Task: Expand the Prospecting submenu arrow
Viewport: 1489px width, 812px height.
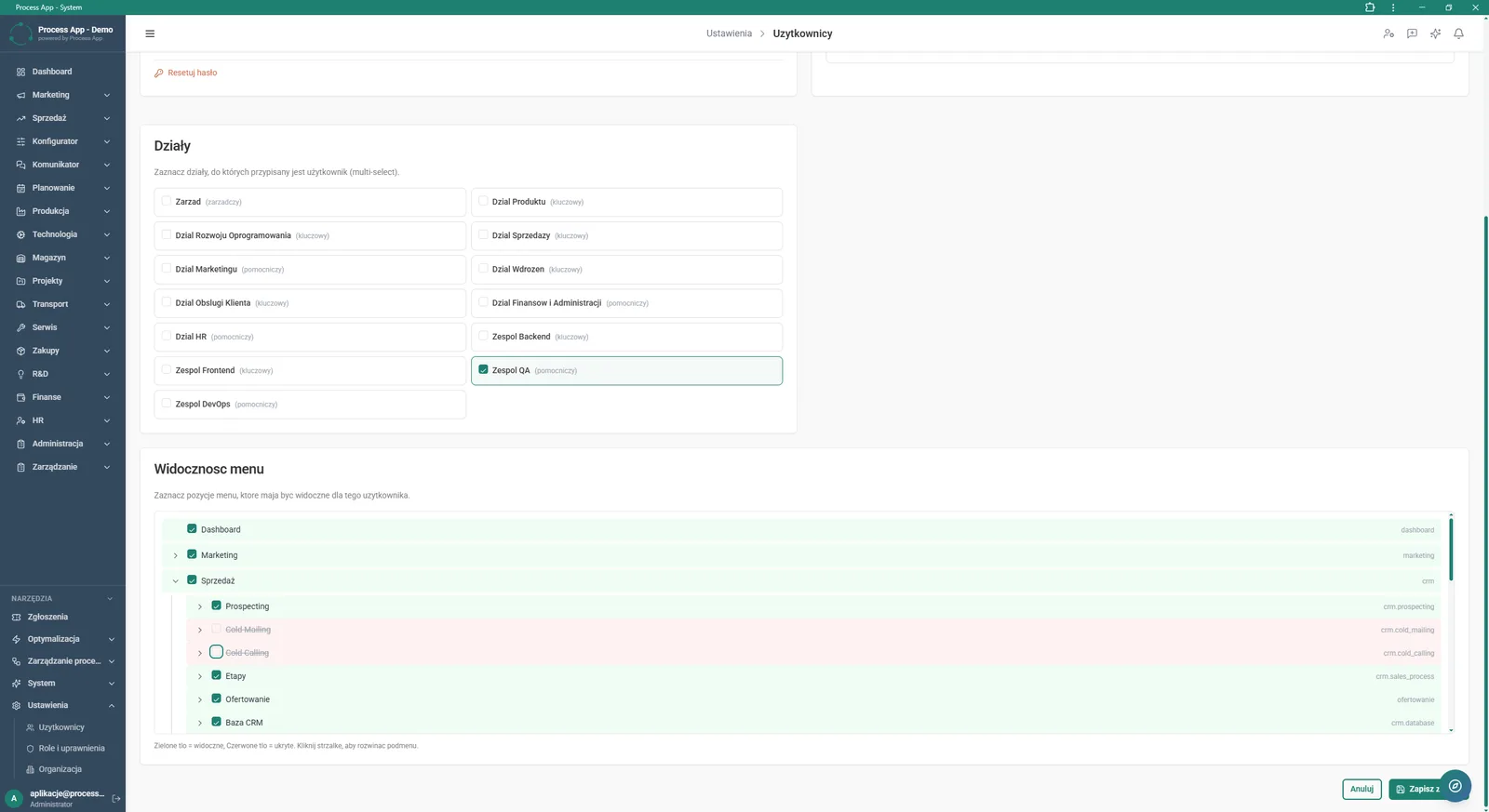Action: pyautogui.click(x=199, y=606)
